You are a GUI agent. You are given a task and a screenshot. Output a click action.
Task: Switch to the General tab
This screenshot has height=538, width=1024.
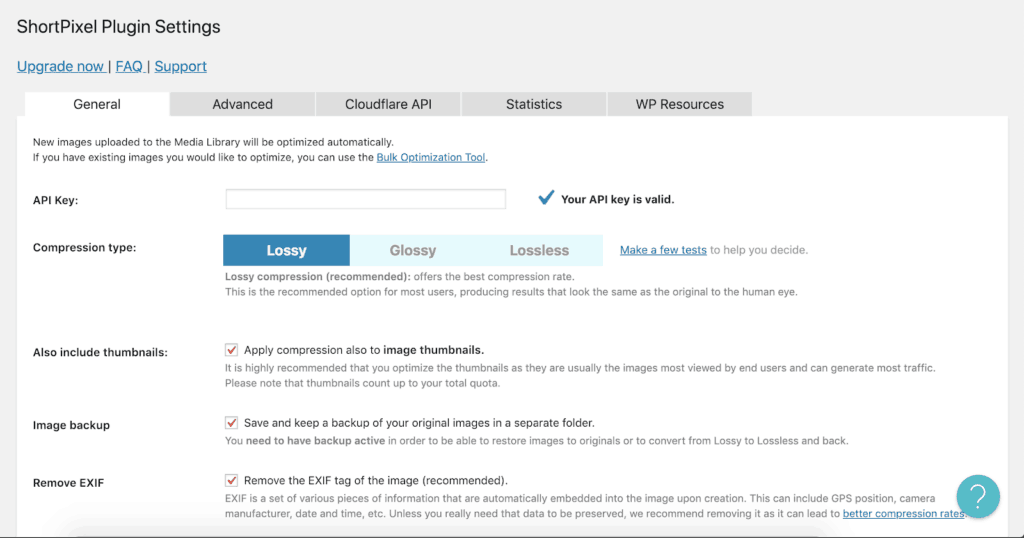pos(97,104)
